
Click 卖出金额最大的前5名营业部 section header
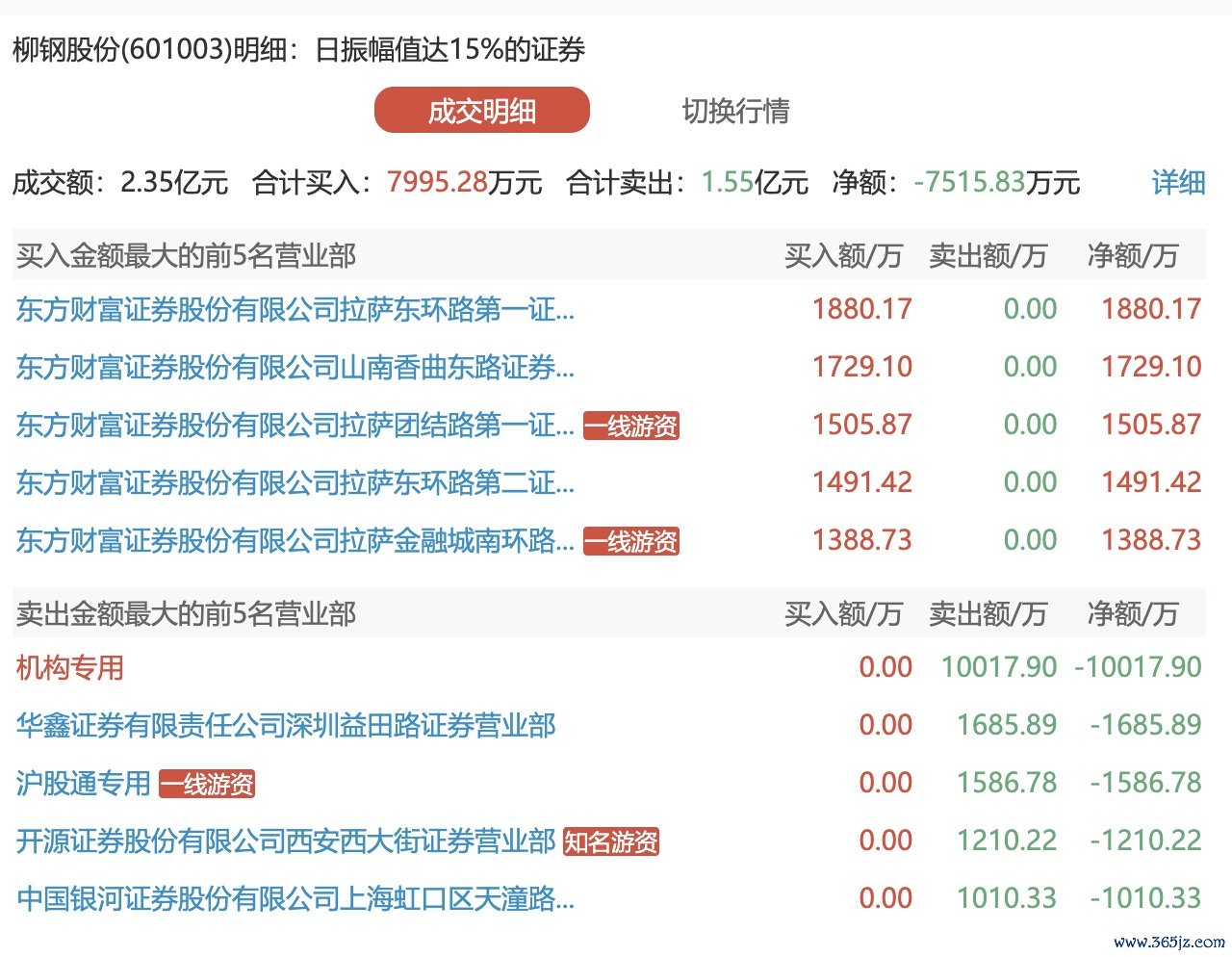(187, 613)
